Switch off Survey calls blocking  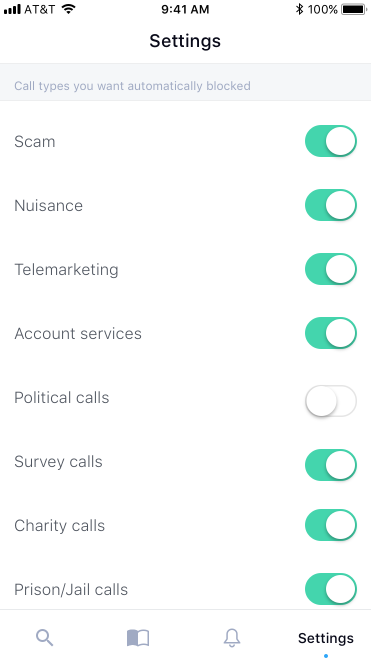coord(331,465)
